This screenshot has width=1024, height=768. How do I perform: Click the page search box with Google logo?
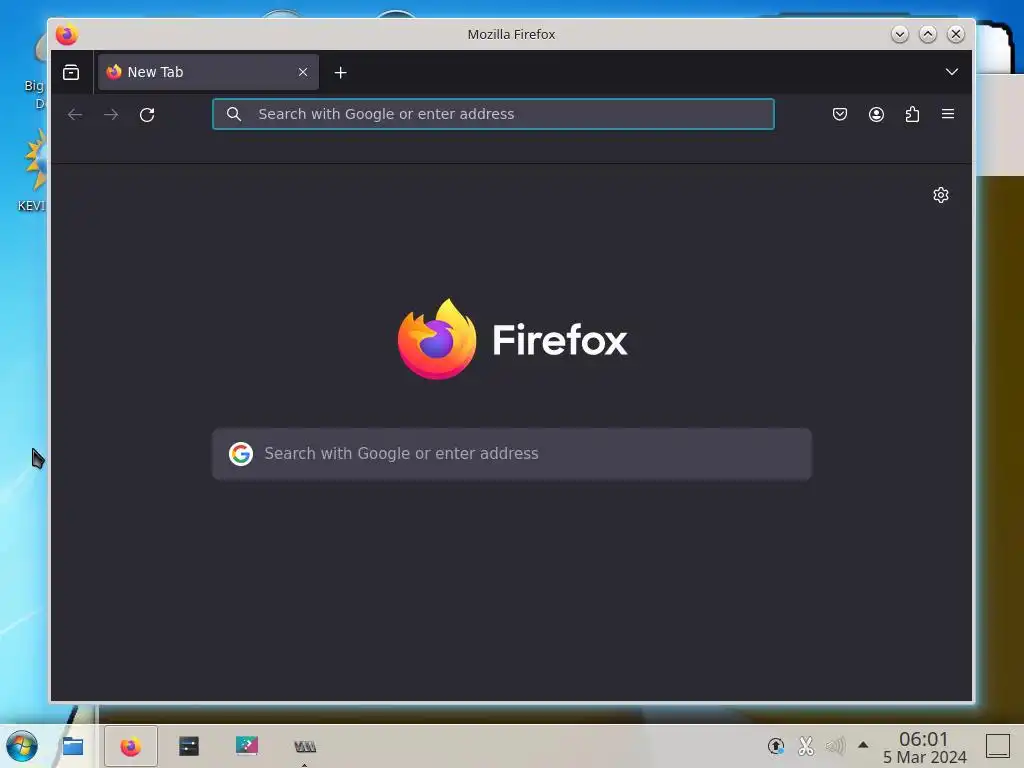pos(512,454)
